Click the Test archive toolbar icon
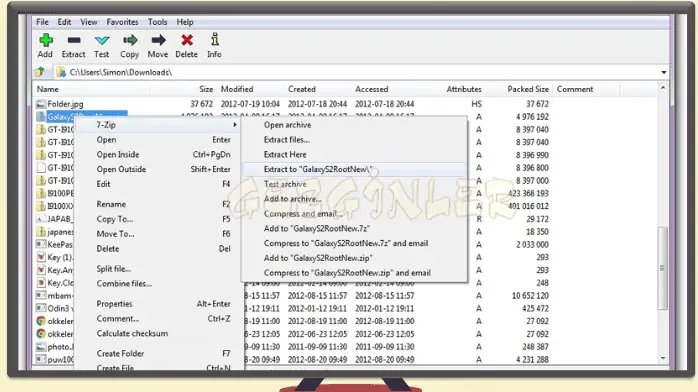 101,40
